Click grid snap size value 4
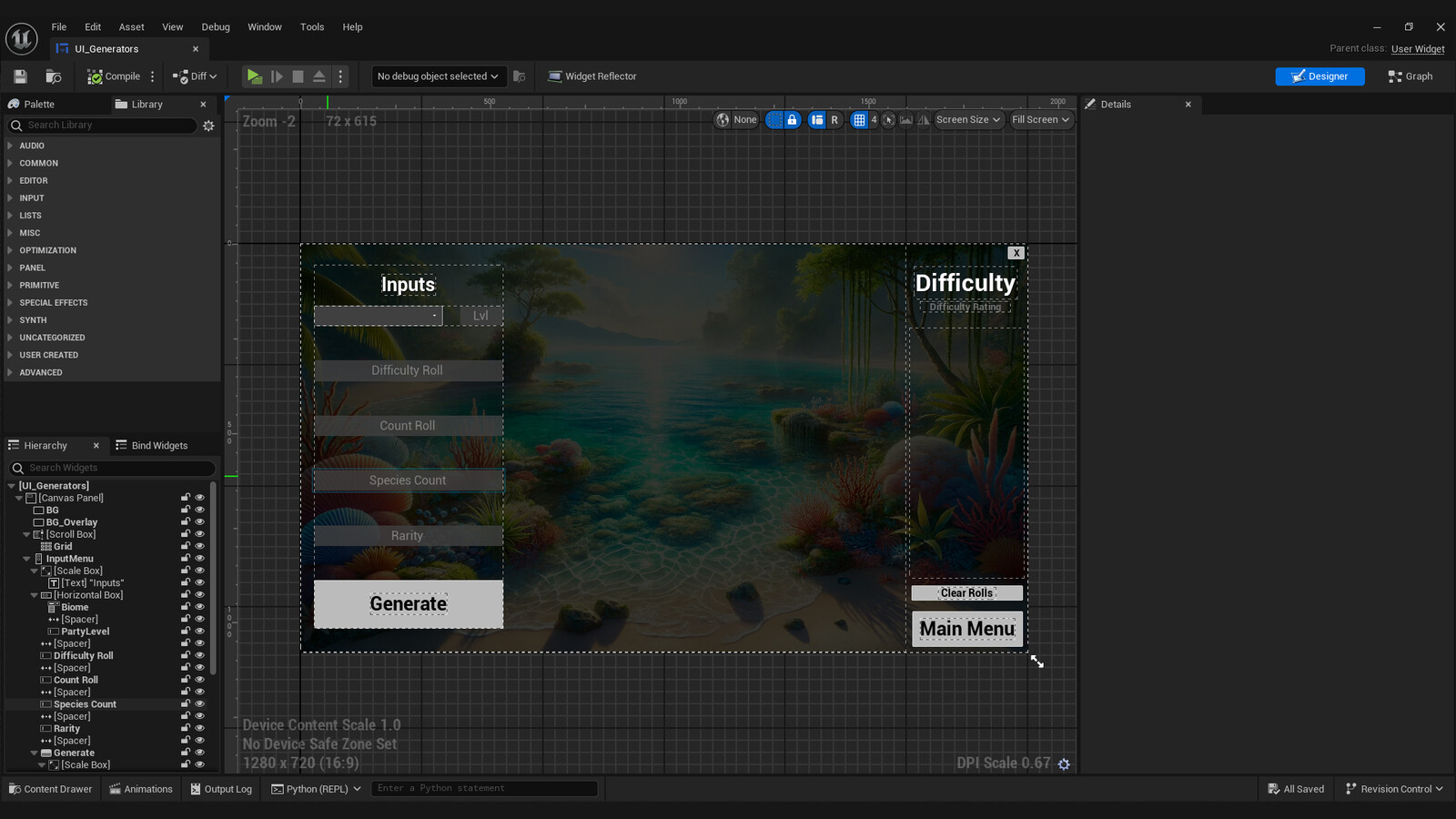 874,120
